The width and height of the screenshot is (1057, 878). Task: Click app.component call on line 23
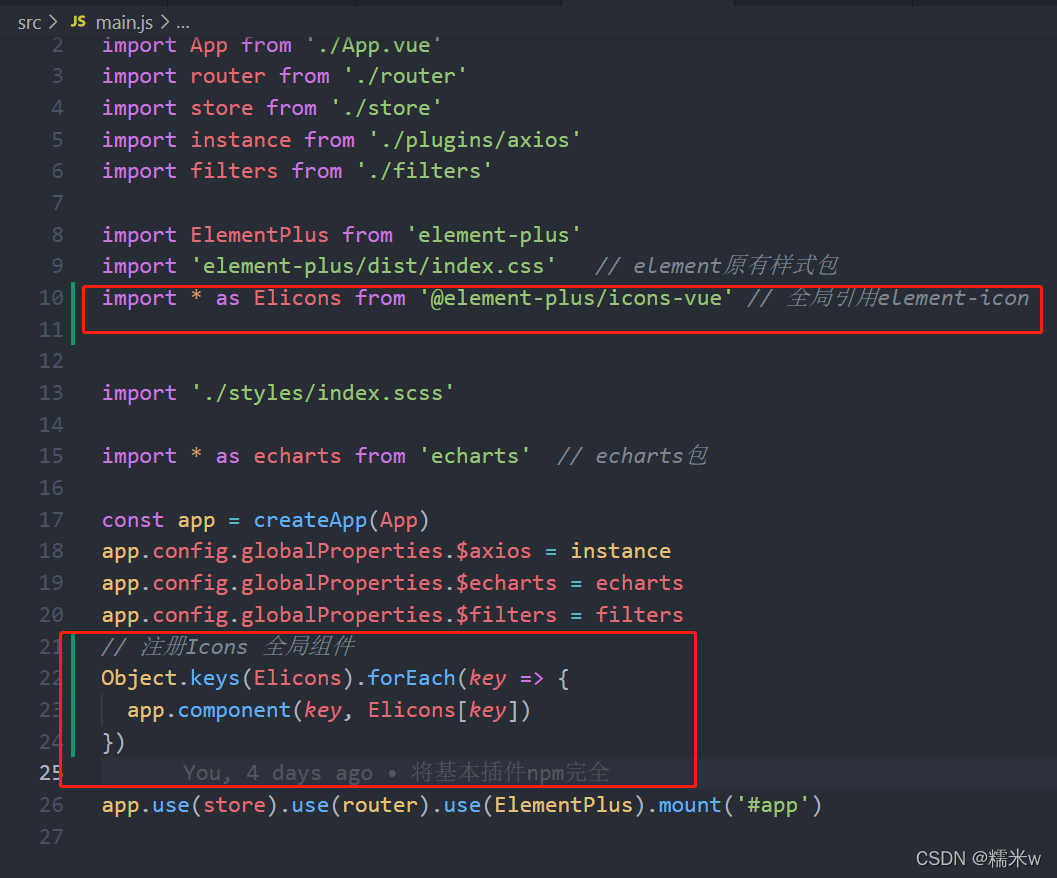pyautogui.click(x=209, y=710)
